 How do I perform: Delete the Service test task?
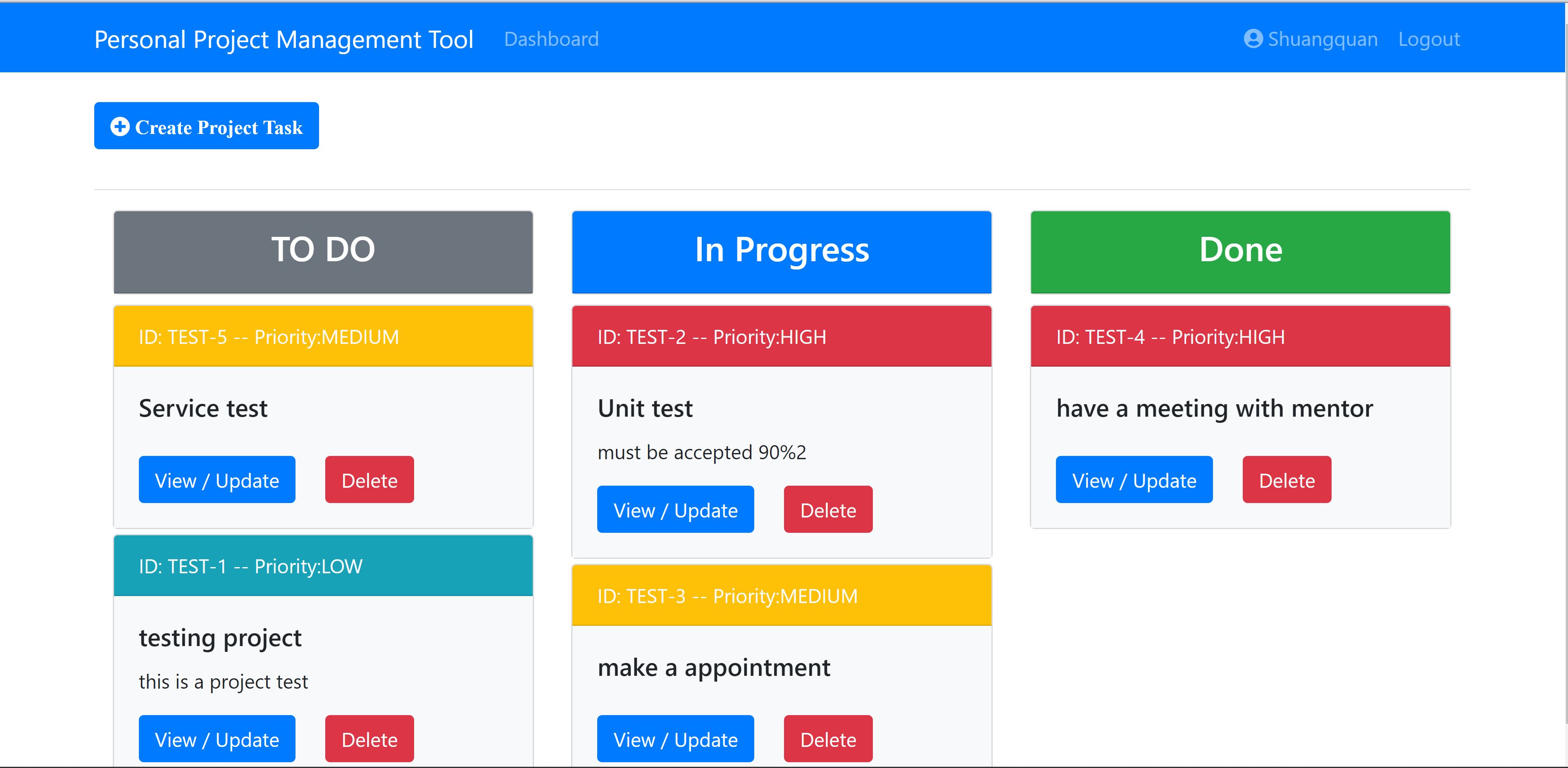point(369,479)
